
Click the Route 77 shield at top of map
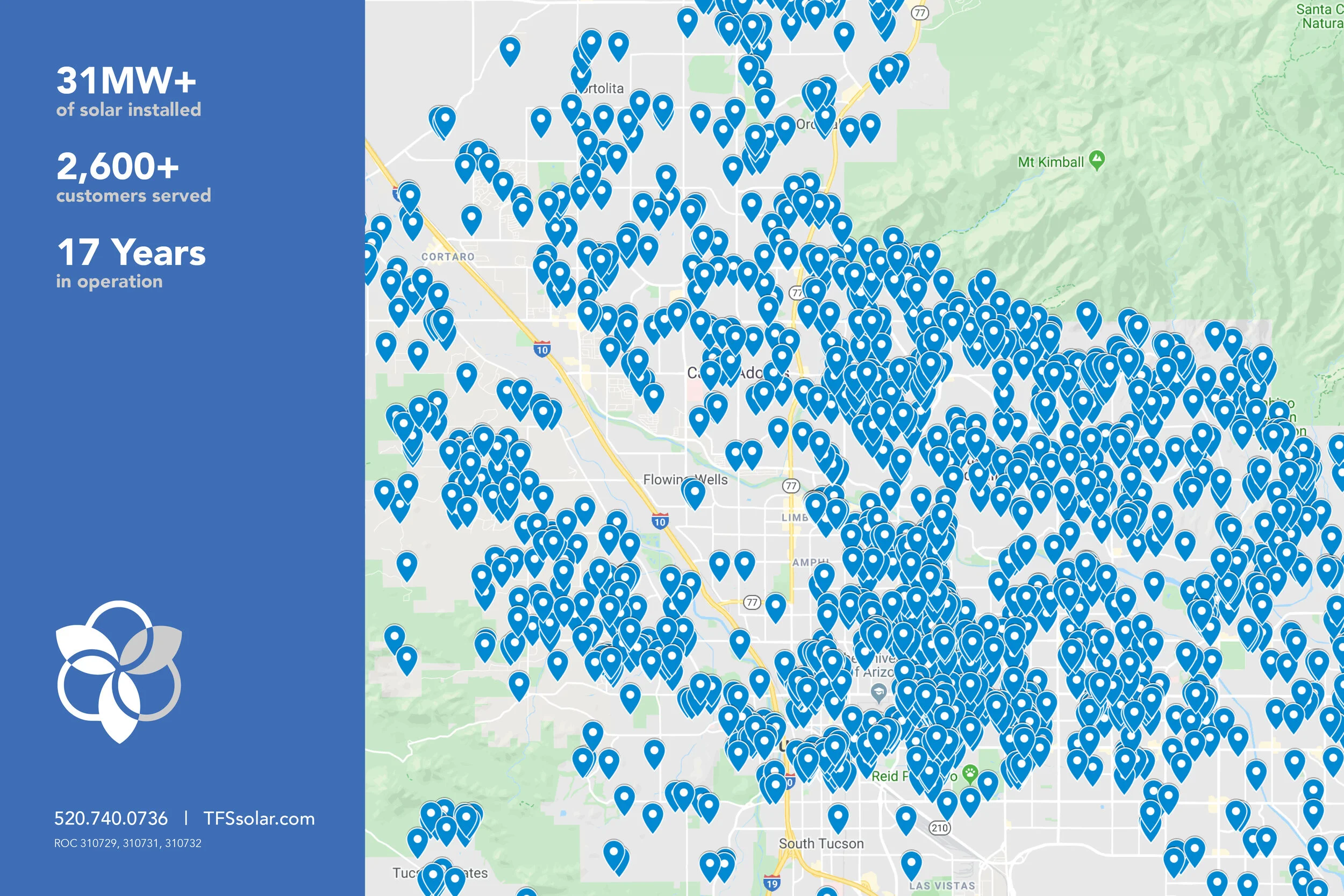click(919, 12)
